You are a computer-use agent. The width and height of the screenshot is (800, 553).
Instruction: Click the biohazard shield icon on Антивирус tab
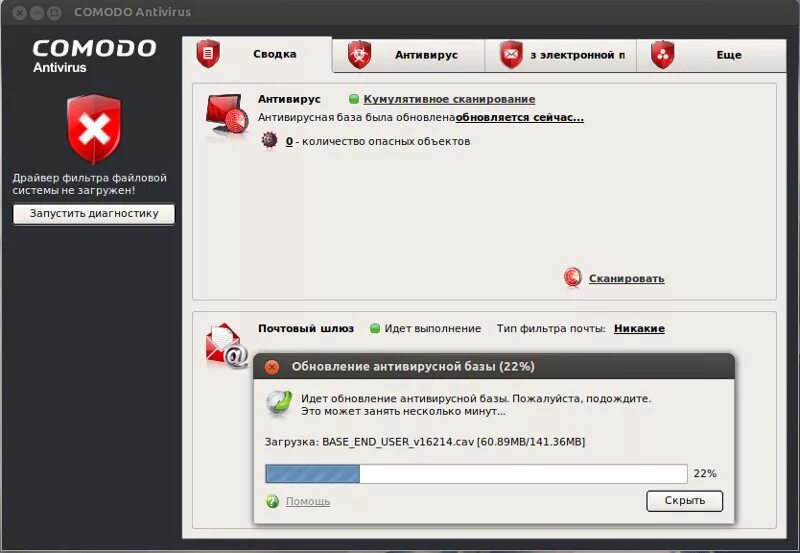(359, 55)
